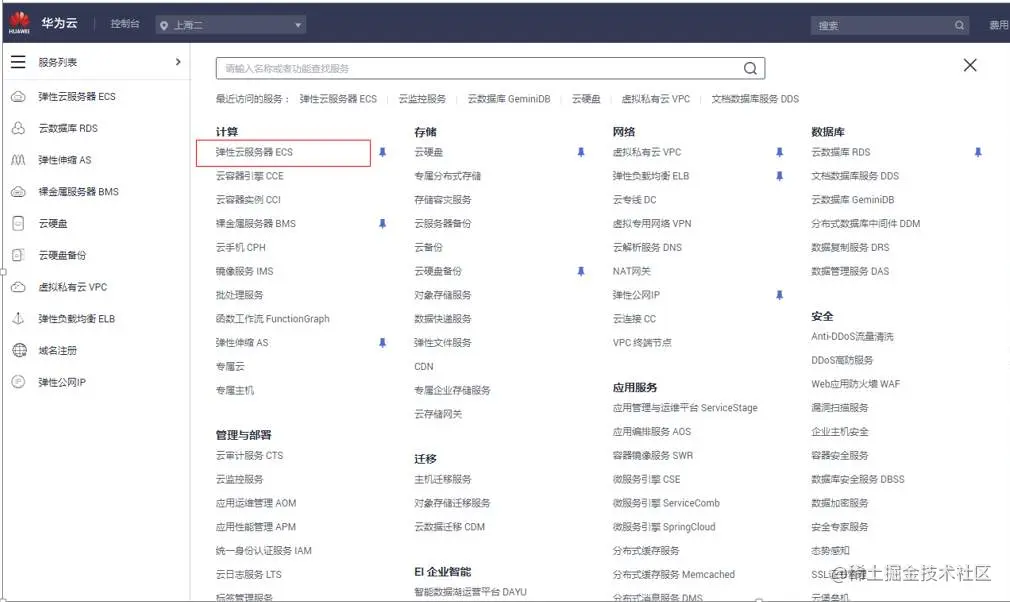Open 智能数据湖运营平台 DAYU
The height and width of the screenshot is (602, 1010).
470,592
